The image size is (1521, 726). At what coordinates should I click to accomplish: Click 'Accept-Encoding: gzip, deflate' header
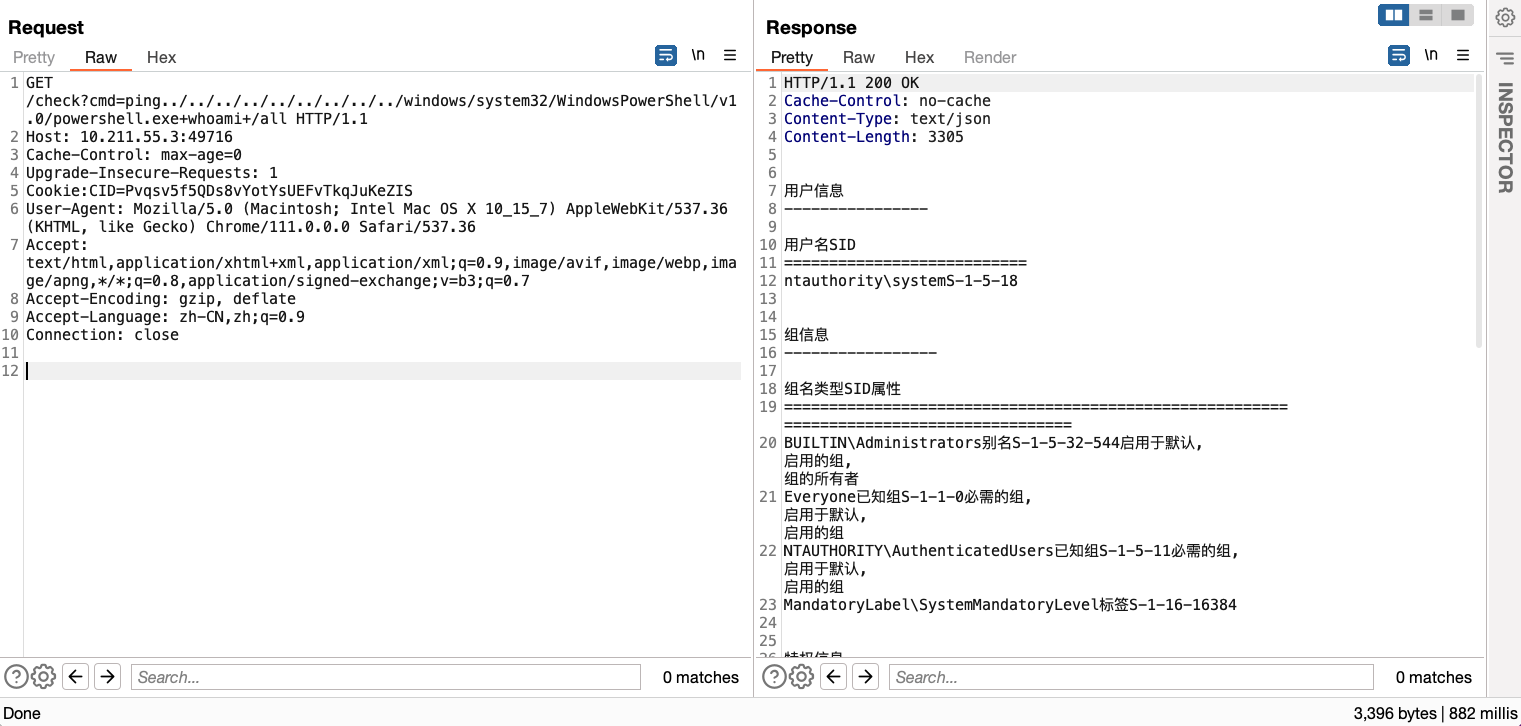coord(161,299)
